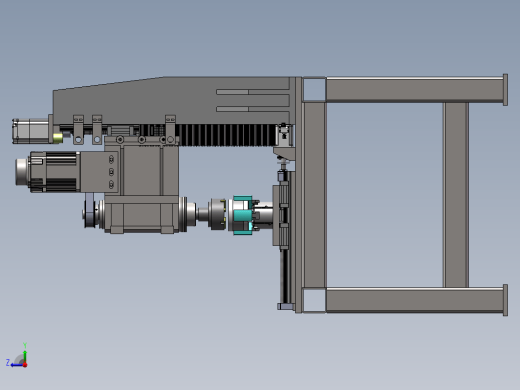Select the top-right beam end flange
520x390 pixels.
click(505, 90)
